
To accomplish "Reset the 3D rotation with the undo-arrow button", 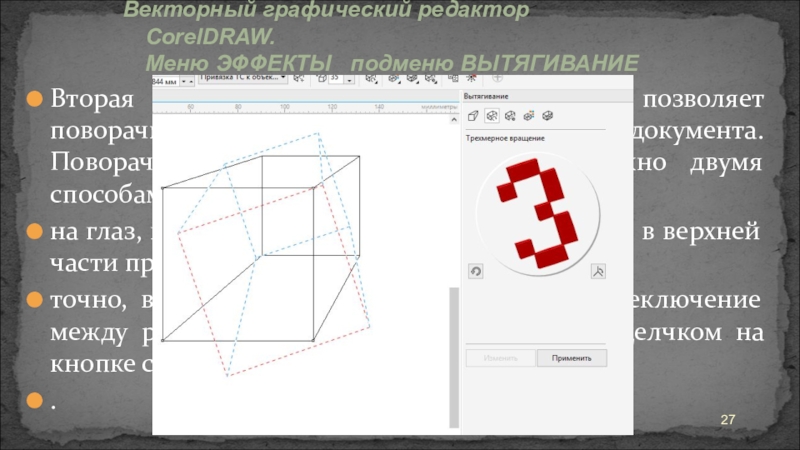I will (x=476, y=271).
